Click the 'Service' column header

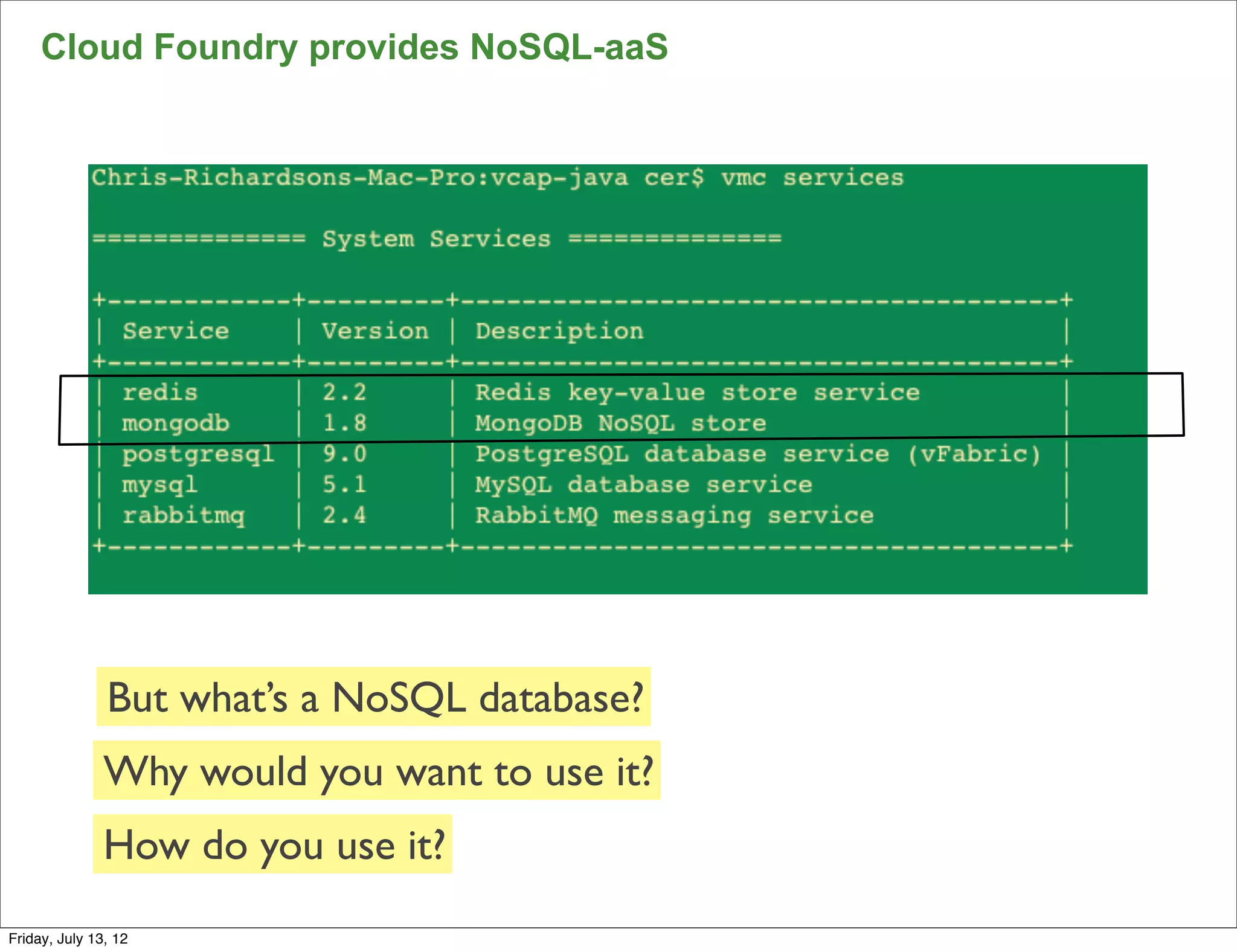pos(176,331)
